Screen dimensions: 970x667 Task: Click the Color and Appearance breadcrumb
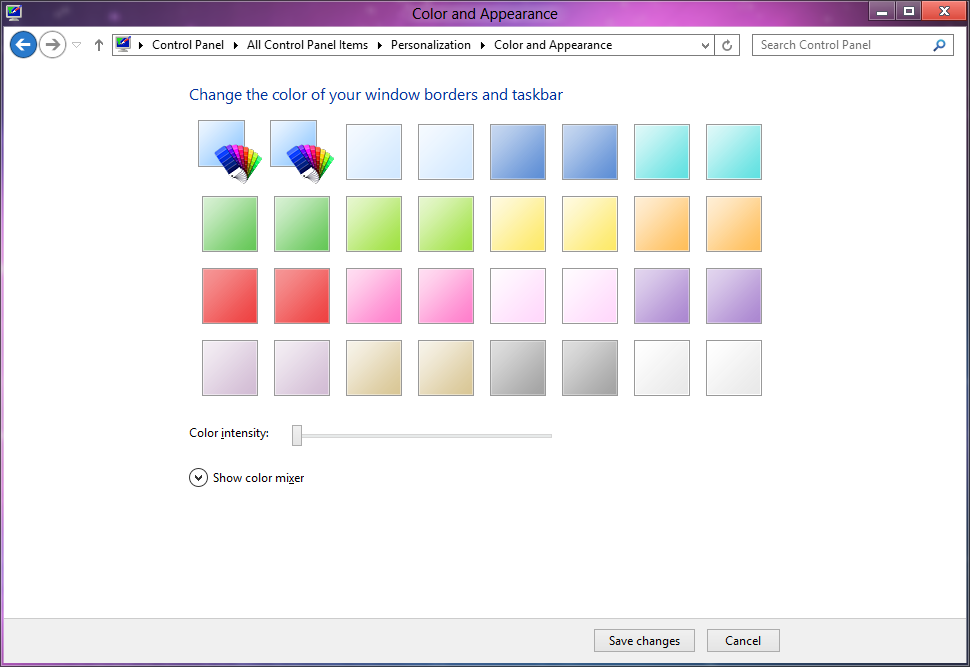coord(553,45)
